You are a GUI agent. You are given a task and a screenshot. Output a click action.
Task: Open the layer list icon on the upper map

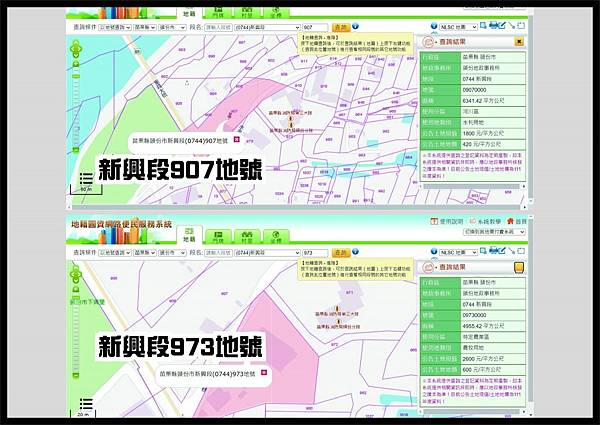click(86, 178)
